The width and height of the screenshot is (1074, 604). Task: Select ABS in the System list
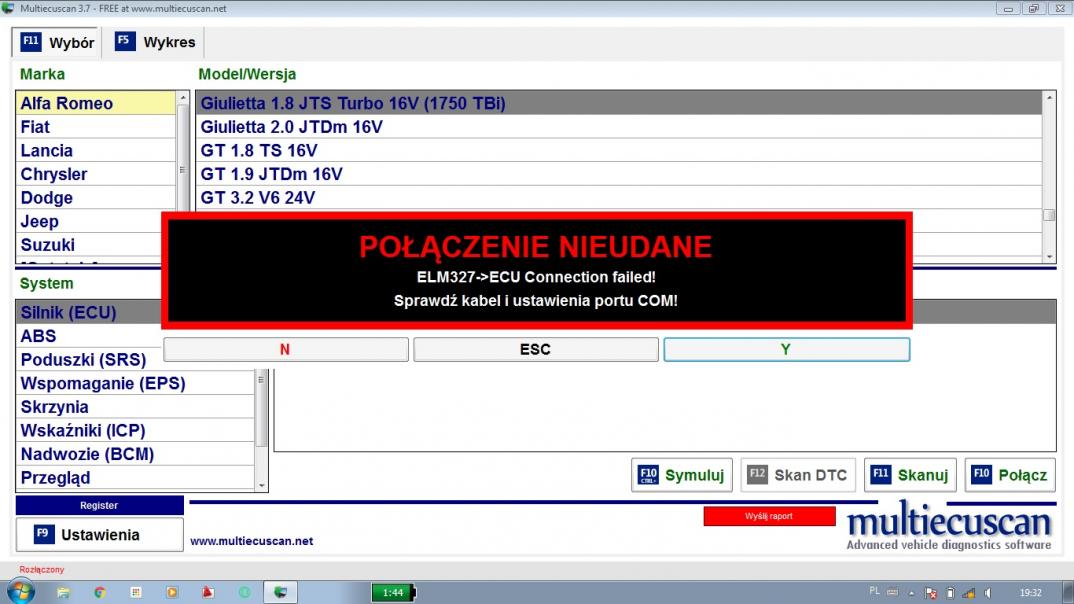89,336
